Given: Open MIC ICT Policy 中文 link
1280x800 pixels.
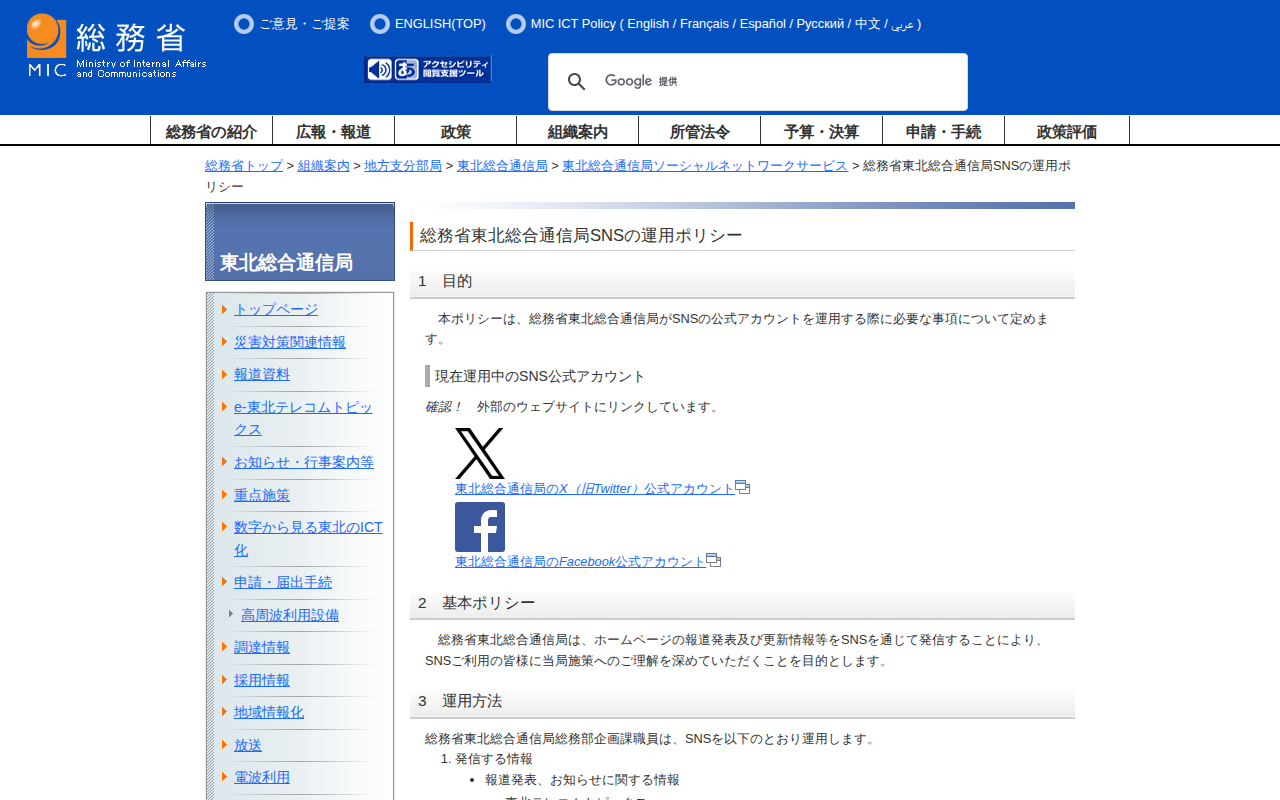Looking at the screenshot, I should coord(868,24).
